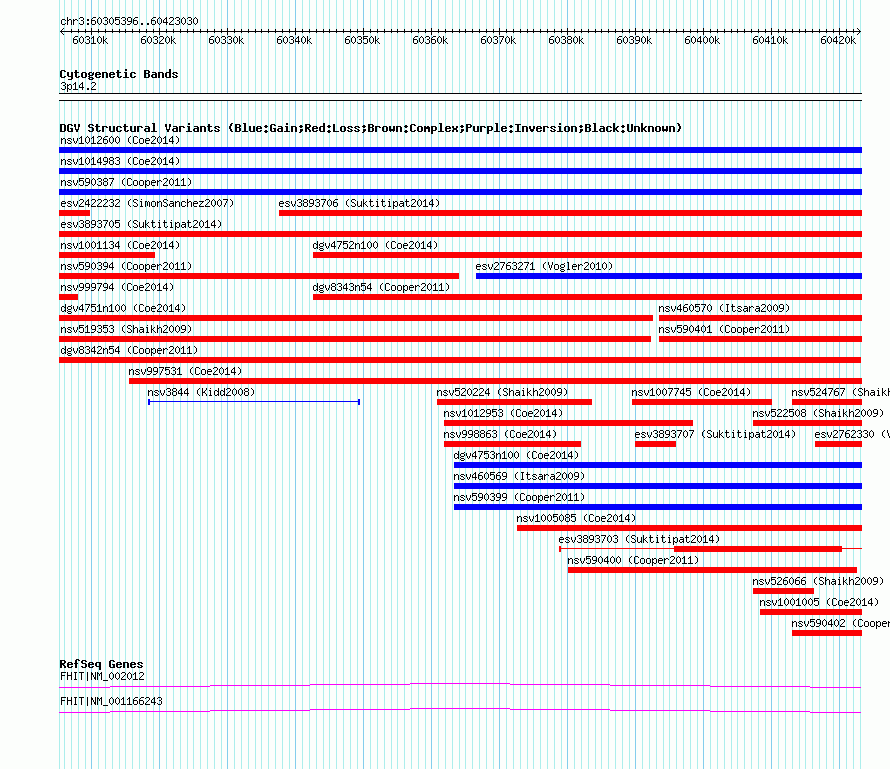Image resolution: width=890 pixels, height=769 pixels.
Task: Open nsv1001005 (Coe2014) label
Action: (819, 602)
